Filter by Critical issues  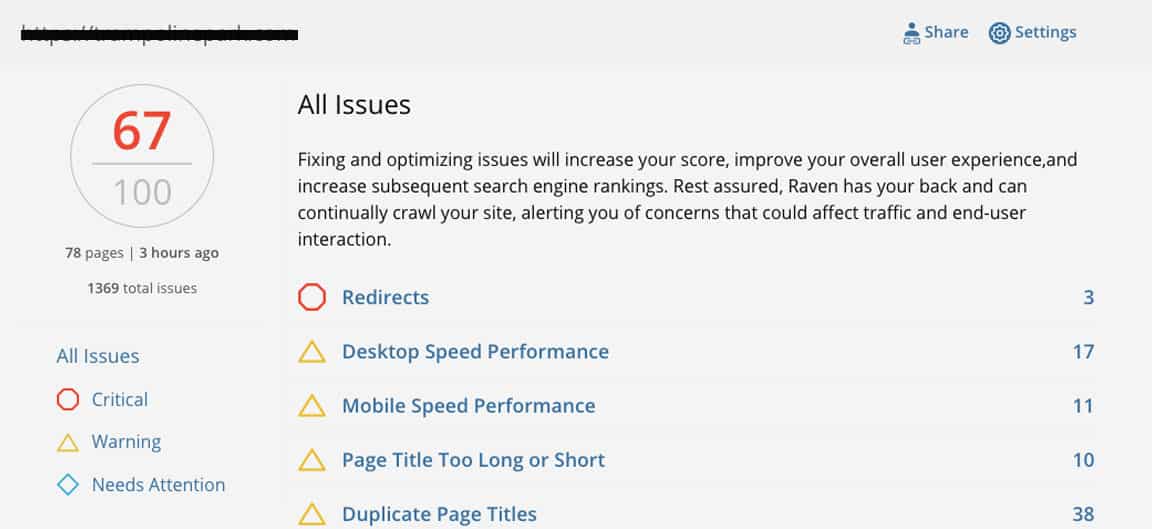pos(120,400)
